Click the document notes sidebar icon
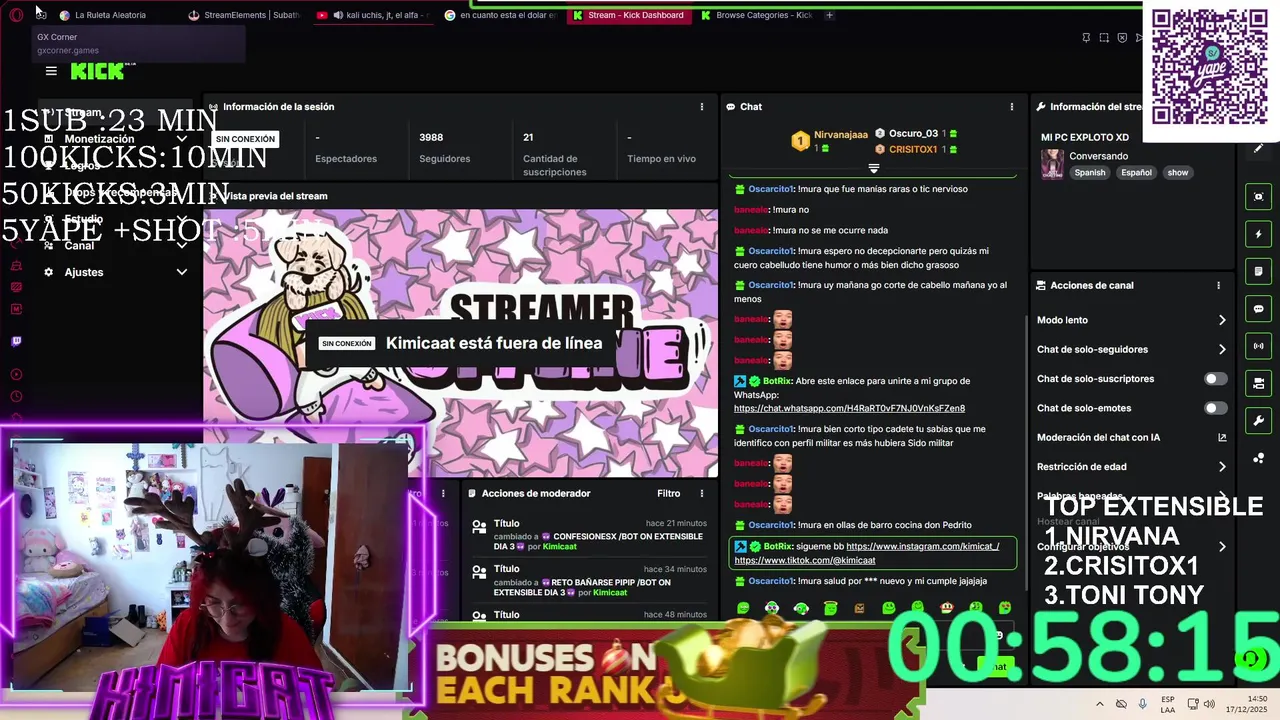 tap(1259, 271)
